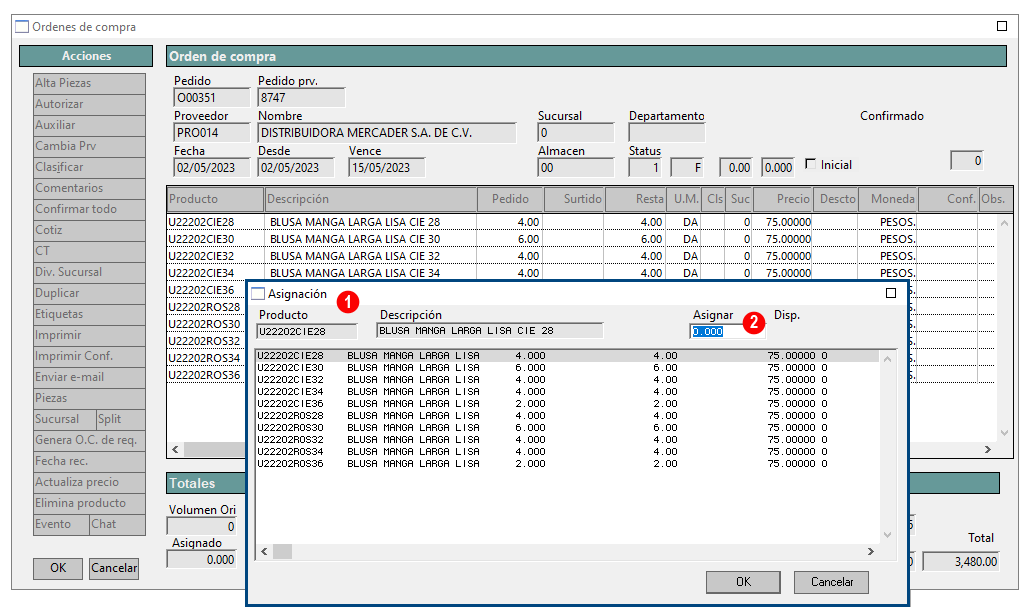Click the Autorizar action button

[x=89, y=104]
